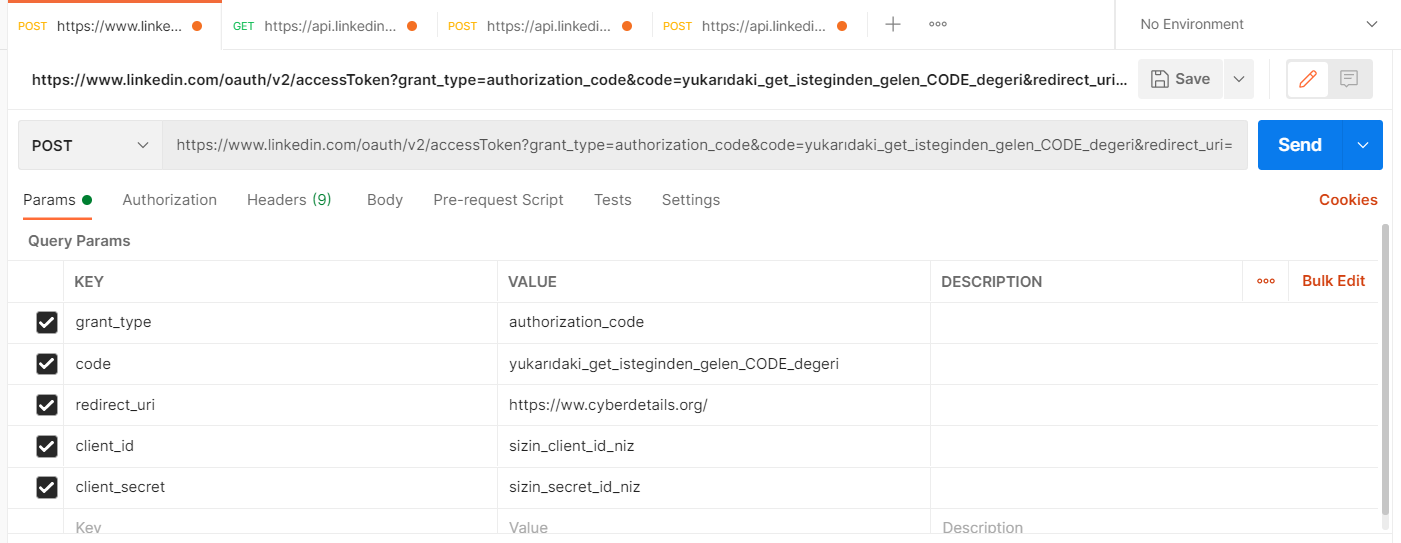Screen dimensions: 1401x543
Task: Click the grant_type description cell
Action: point(1154,322)
